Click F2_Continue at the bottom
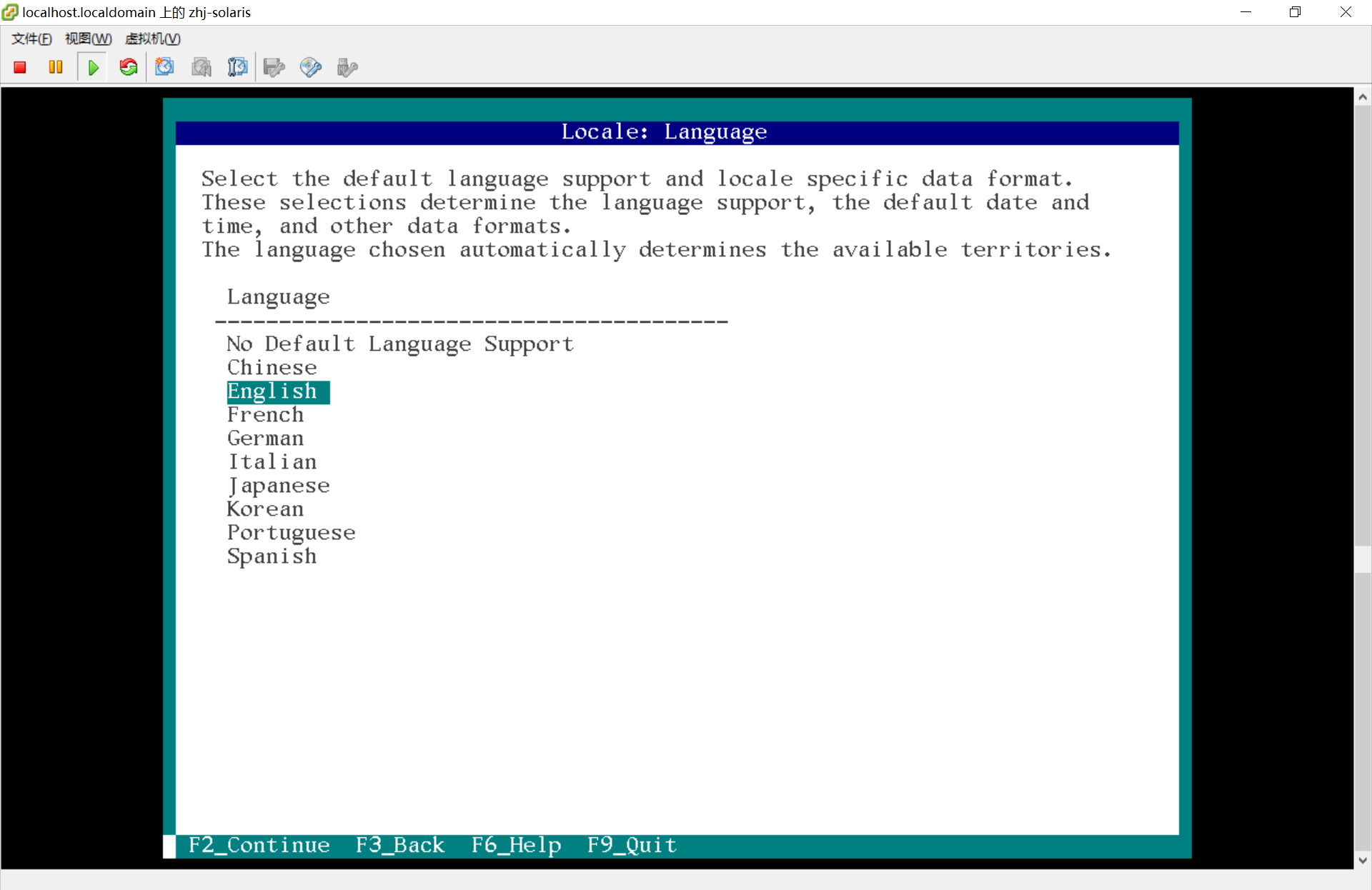The height and width of the screenshot is (890, 1372). pyautogui.click(x=259, y=846)
